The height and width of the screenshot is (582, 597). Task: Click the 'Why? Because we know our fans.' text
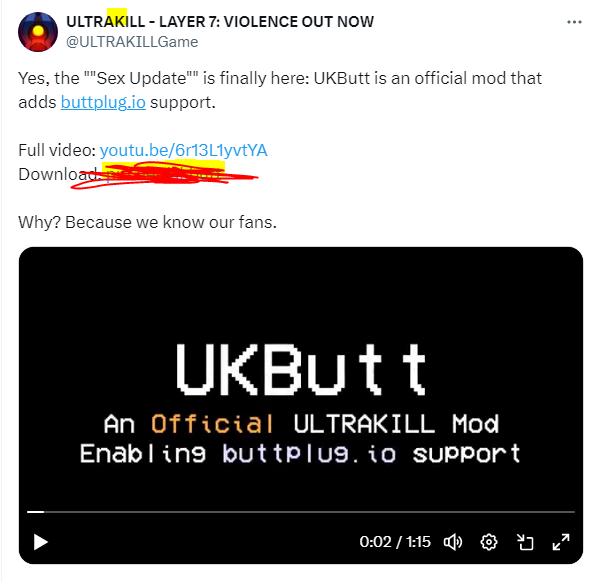[x=147, y=222]
